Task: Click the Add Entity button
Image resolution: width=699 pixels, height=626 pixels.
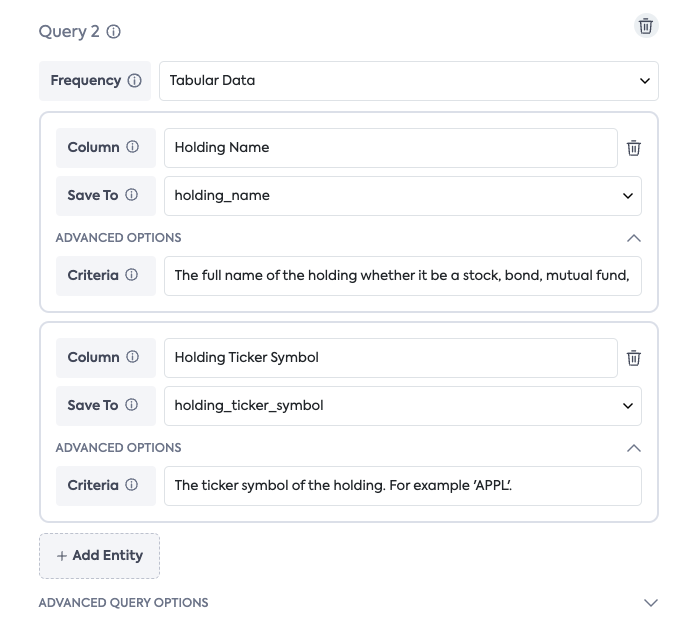Action: [99, 556]
